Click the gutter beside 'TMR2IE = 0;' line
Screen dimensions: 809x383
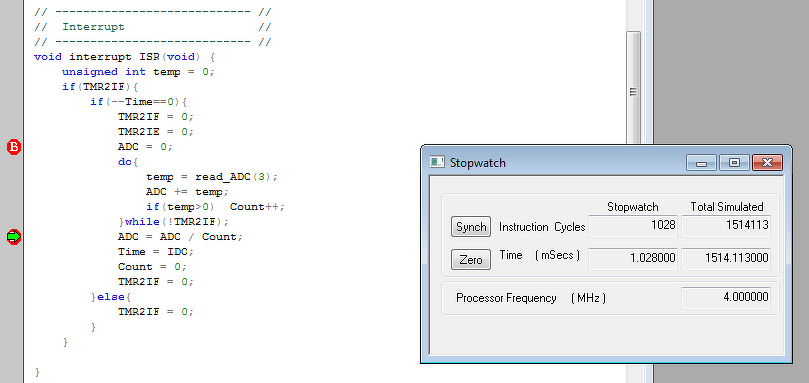[14, 132]
